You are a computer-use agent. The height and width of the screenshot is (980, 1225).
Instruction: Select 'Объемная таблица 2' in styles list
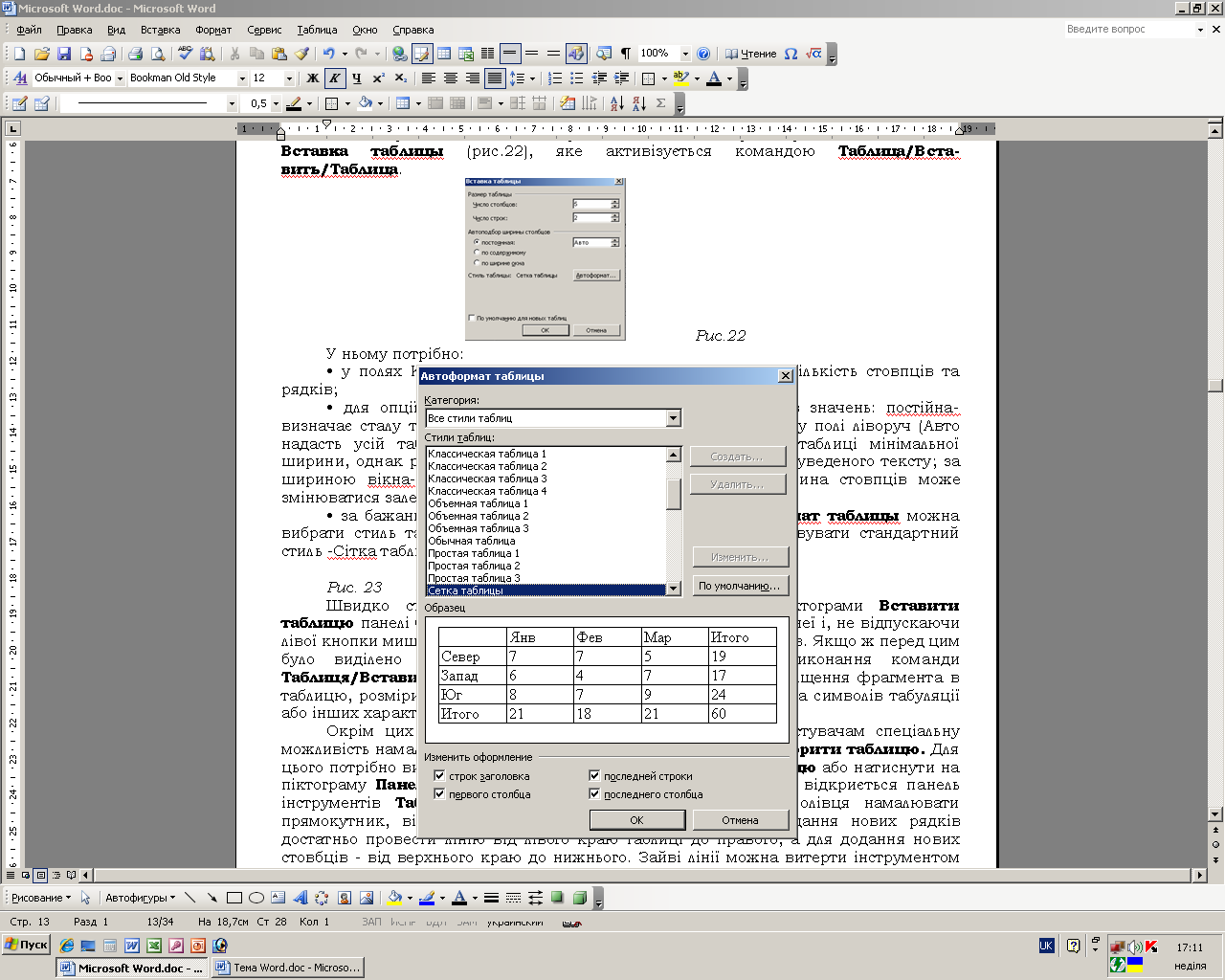[x=546, y=516]
